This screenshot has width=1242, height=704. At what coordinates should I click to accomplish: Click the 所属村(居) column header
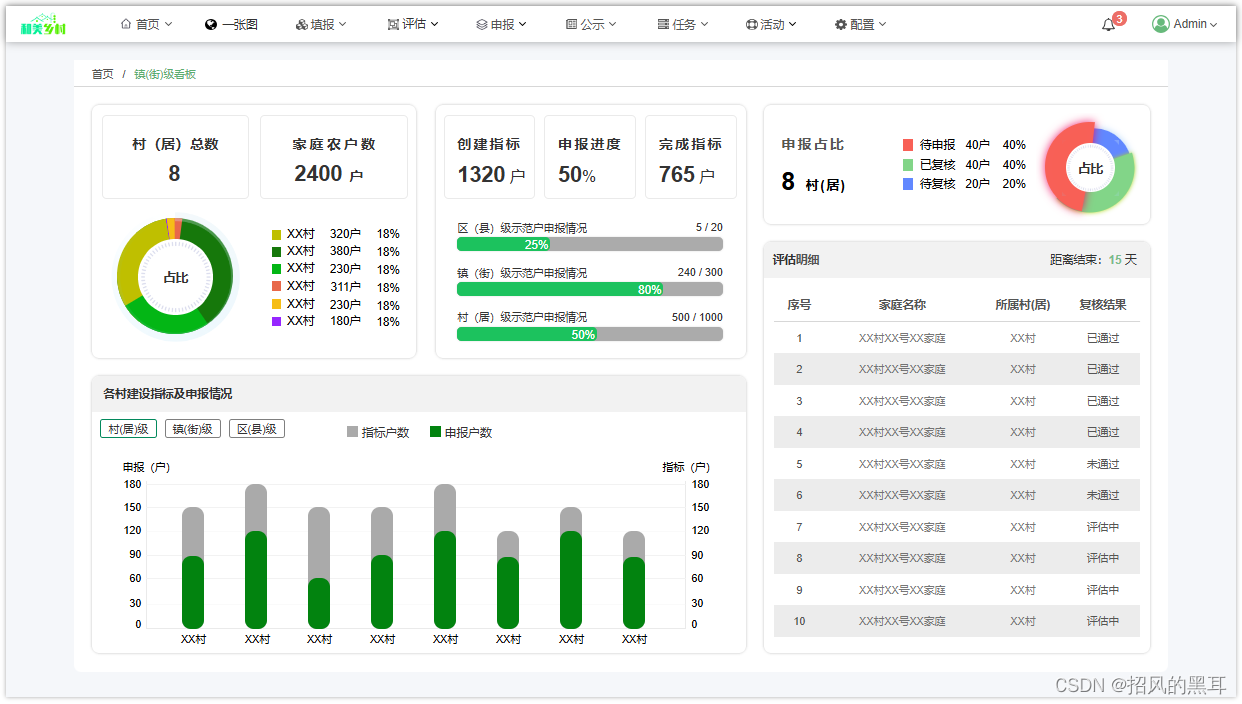pos(1022,305)
